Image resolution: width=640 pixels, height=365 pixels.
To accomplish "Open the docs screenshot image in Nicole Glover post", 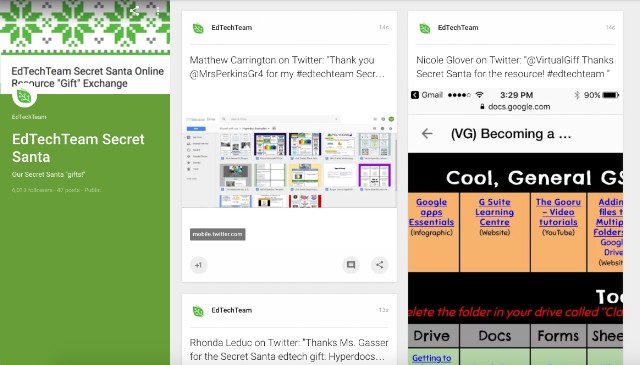I will pos(516,226).
